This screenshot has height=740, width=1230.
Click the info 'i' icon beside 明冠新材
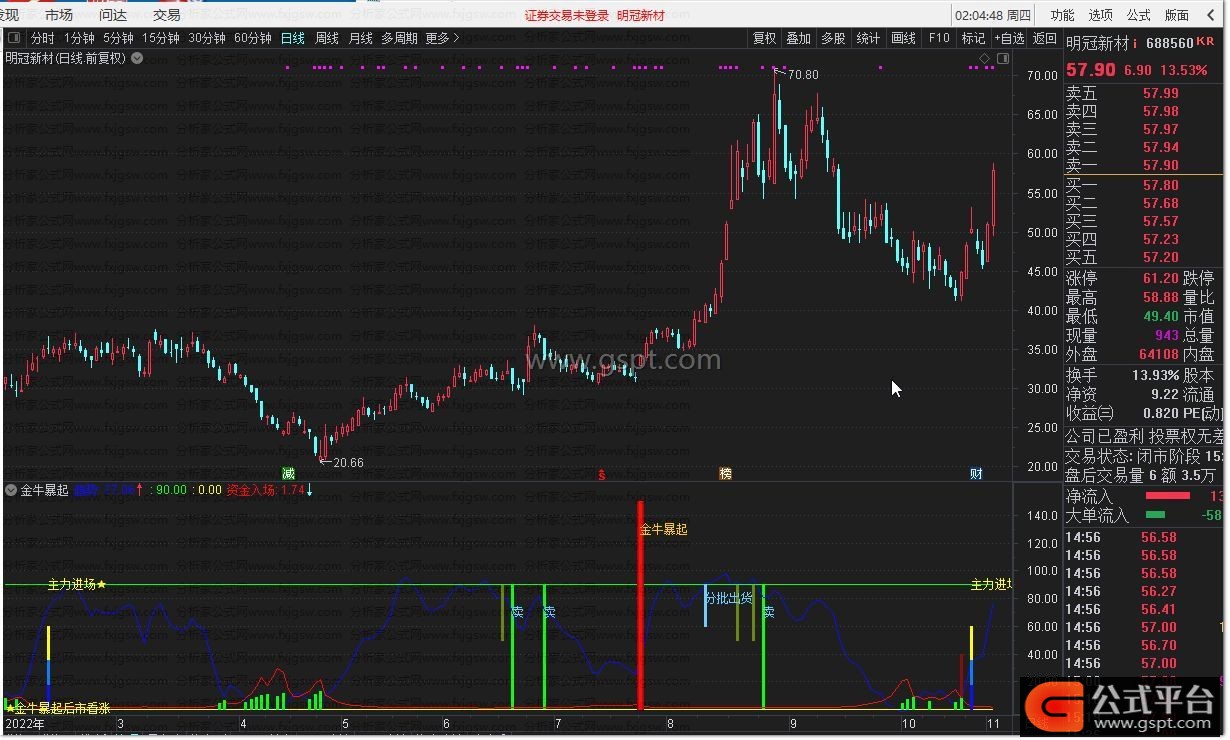coord(1135,44)
